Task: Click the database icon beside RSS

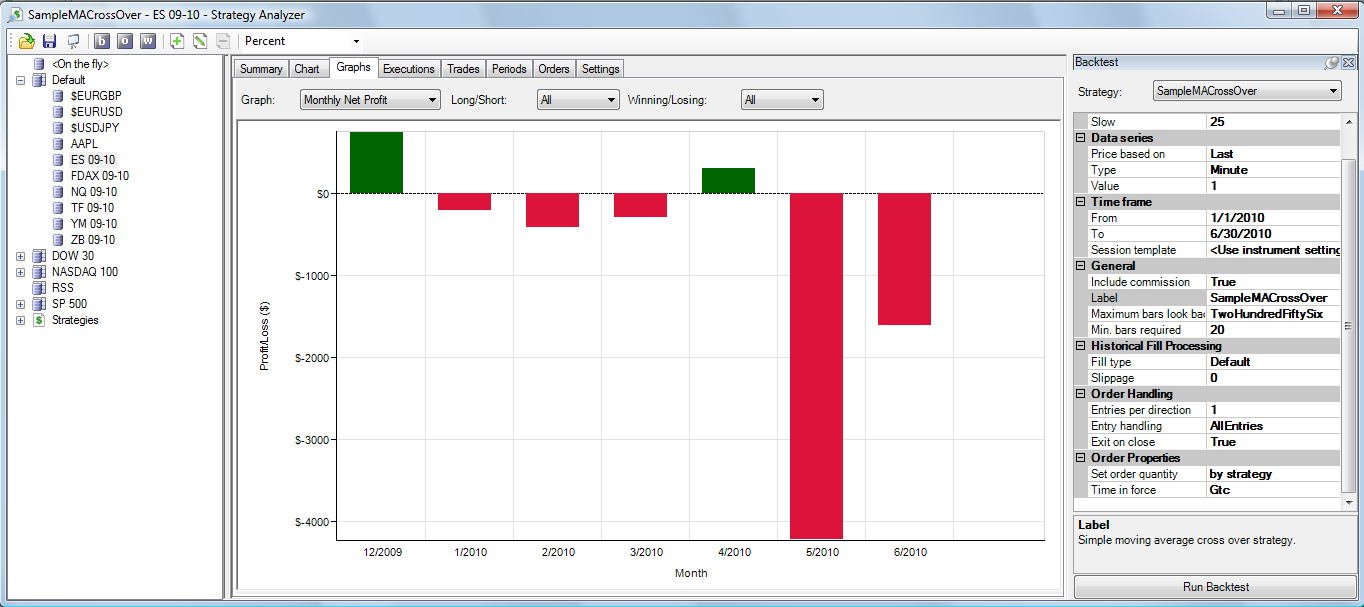Action: (x=39, y=288)
